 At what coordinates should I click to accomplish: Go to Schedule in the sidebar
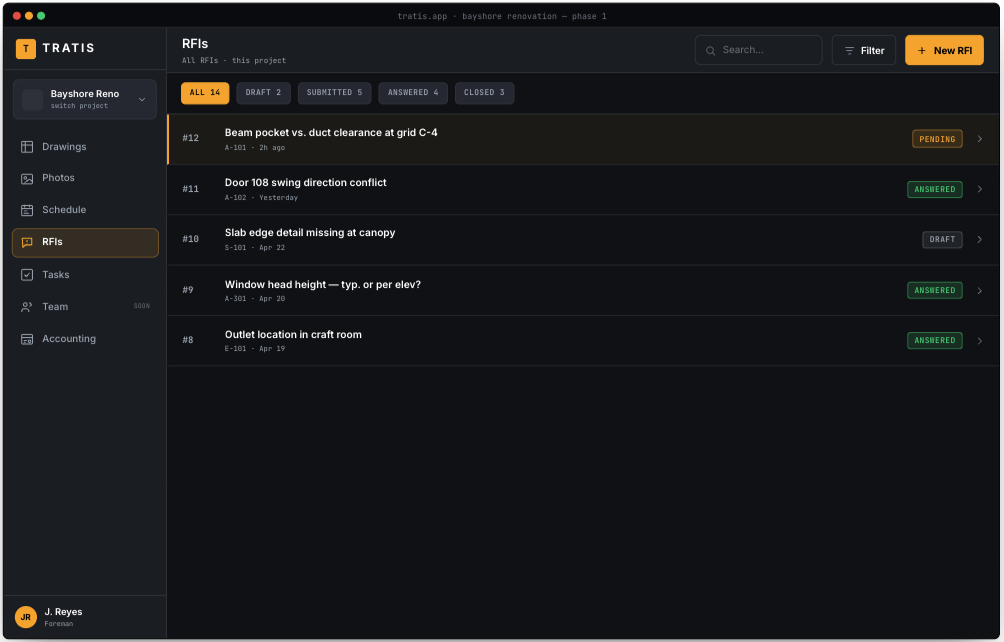(85, 210)
